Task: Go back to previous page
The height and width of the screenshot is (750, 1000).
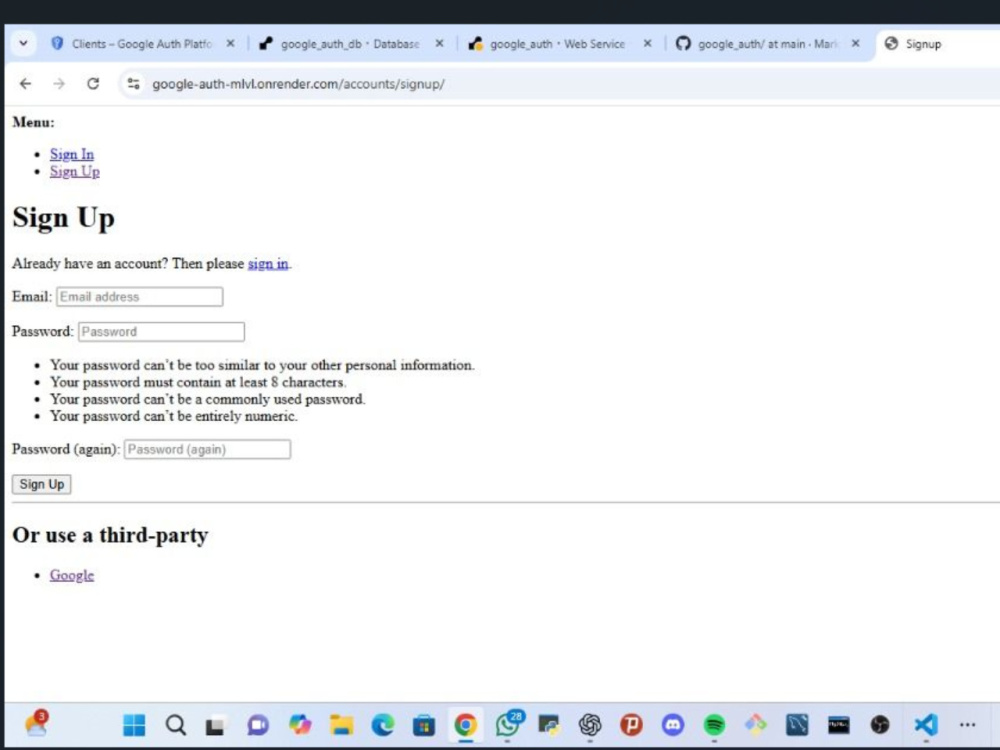Action: click(26, 84)
